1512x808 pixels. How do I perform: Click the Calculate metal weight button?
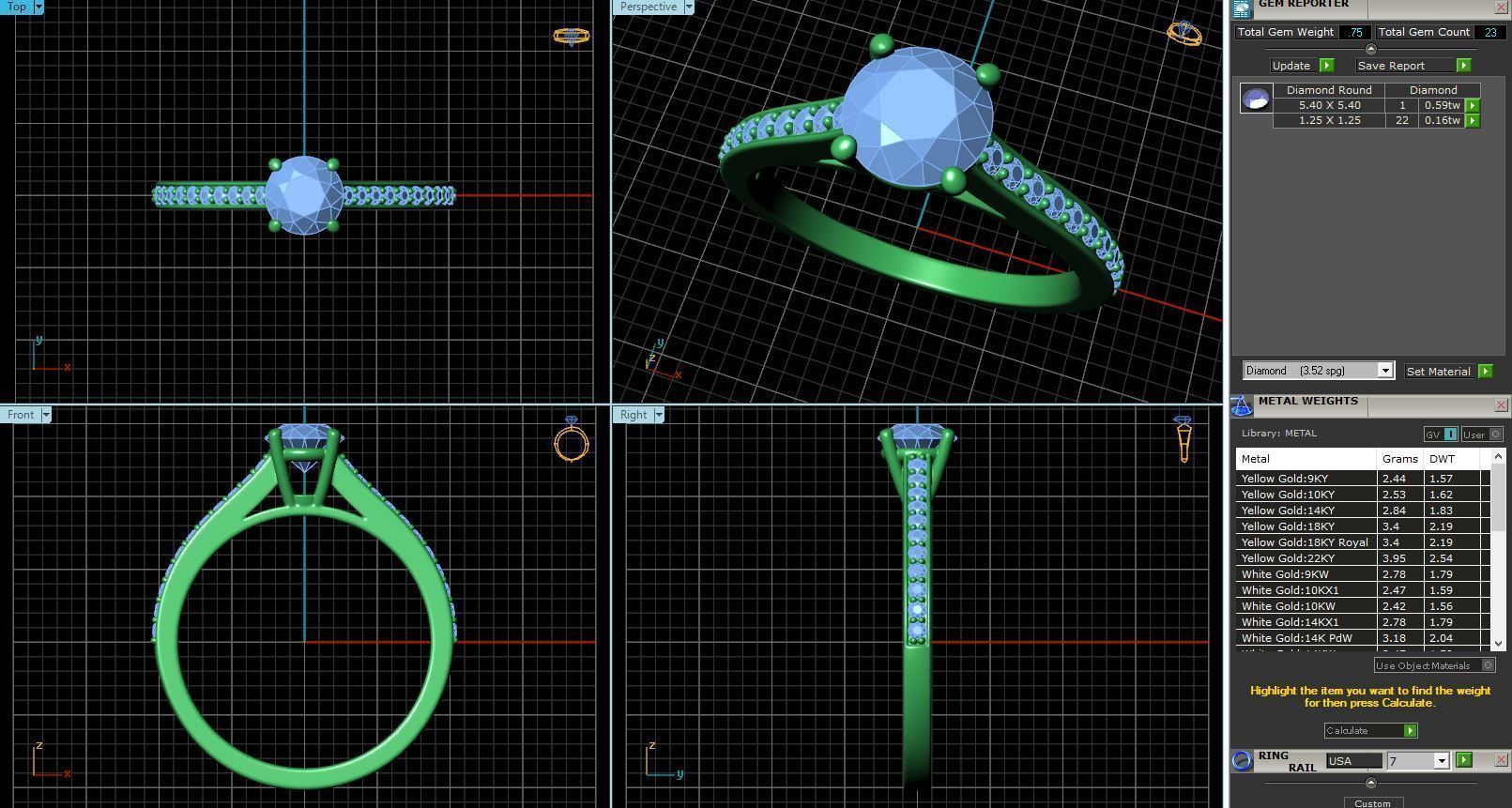(x=1370, y=730)
